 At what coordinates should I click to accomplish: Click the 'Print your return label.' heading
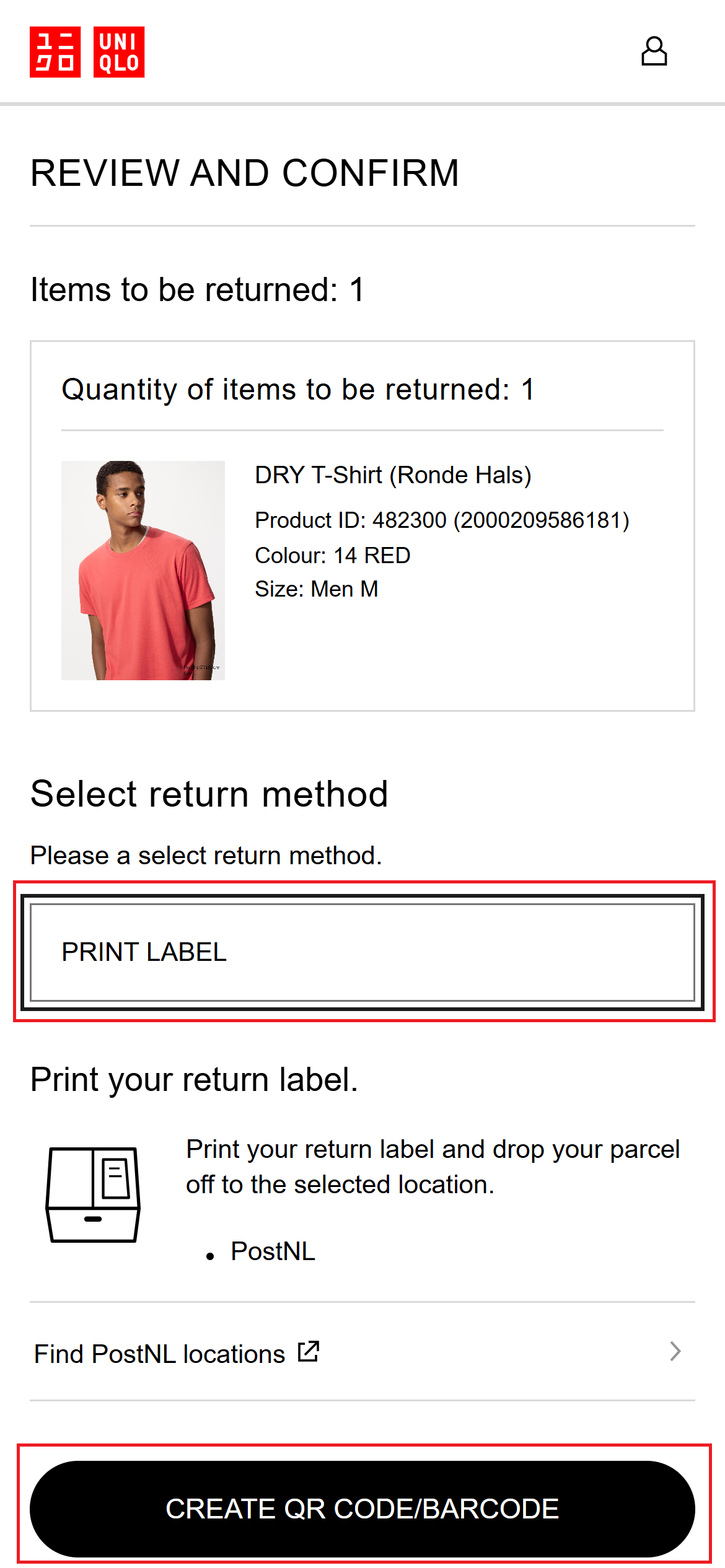point(195,1080)
